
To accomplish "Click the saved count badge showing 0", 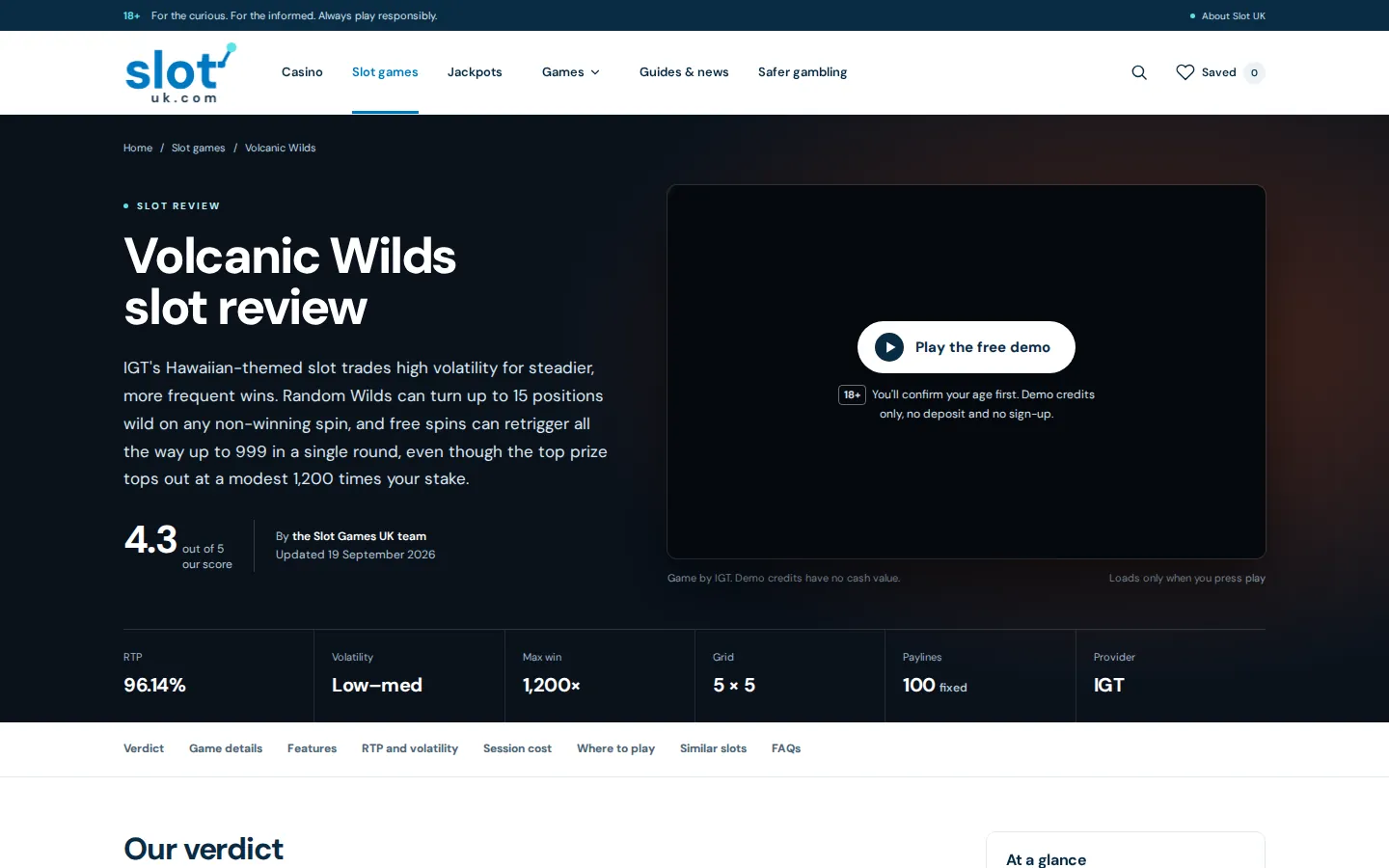I will (1254, 72).
